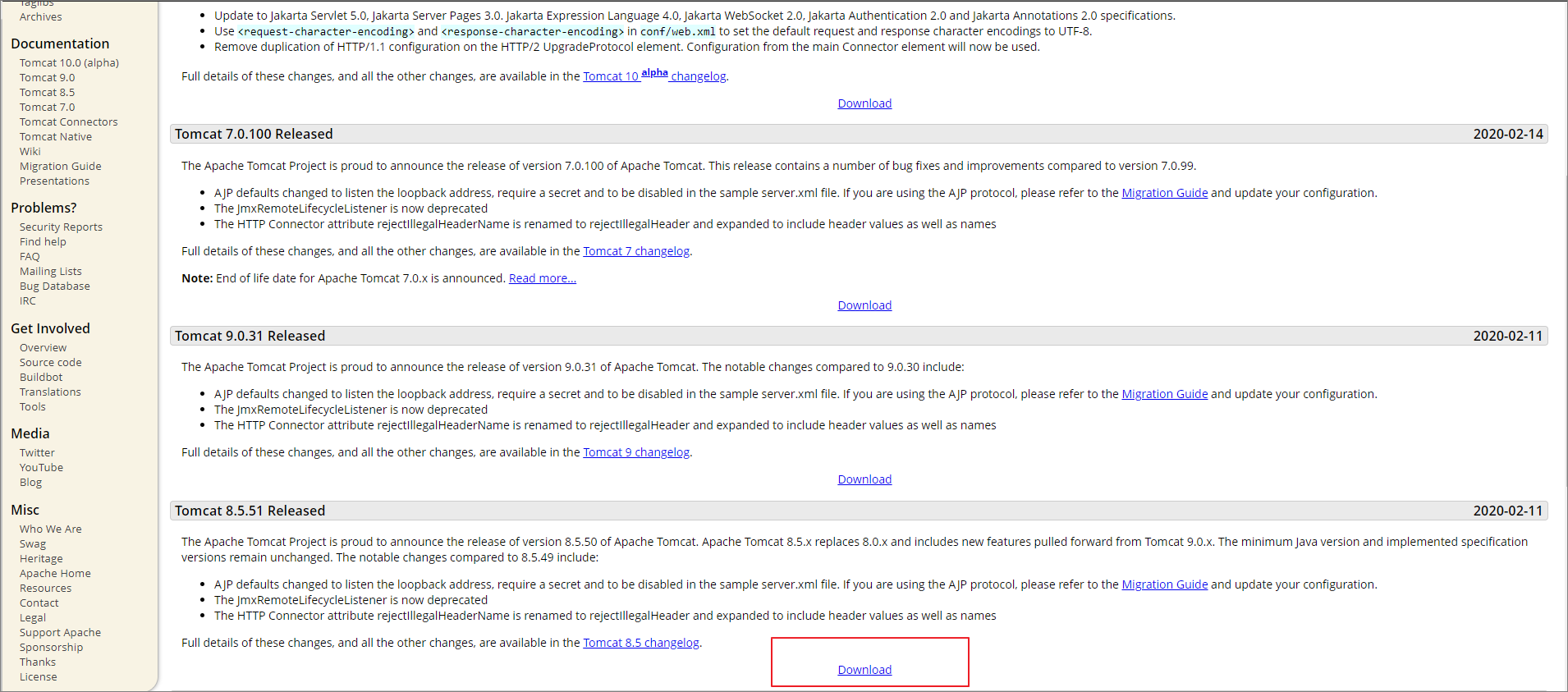The image size is (1568, 692).
Task: Open the Tomcat 9 changelog link
Action: [636, 452]
